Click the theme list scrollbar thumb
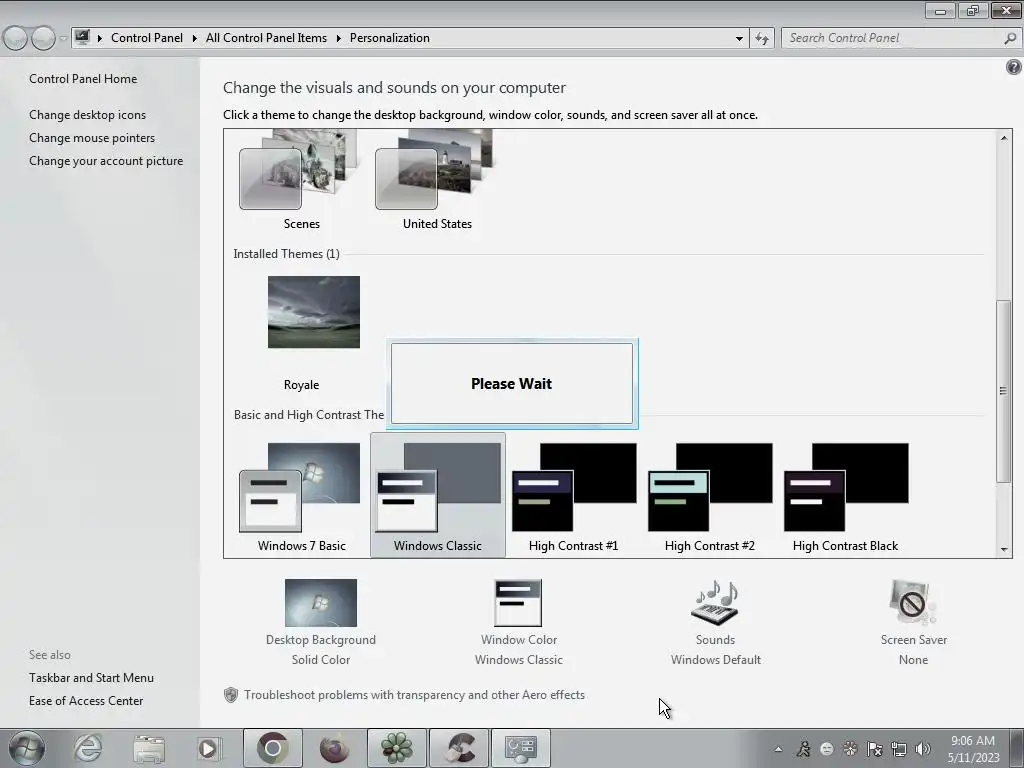1024x768 pixels. click(1003, 391)
